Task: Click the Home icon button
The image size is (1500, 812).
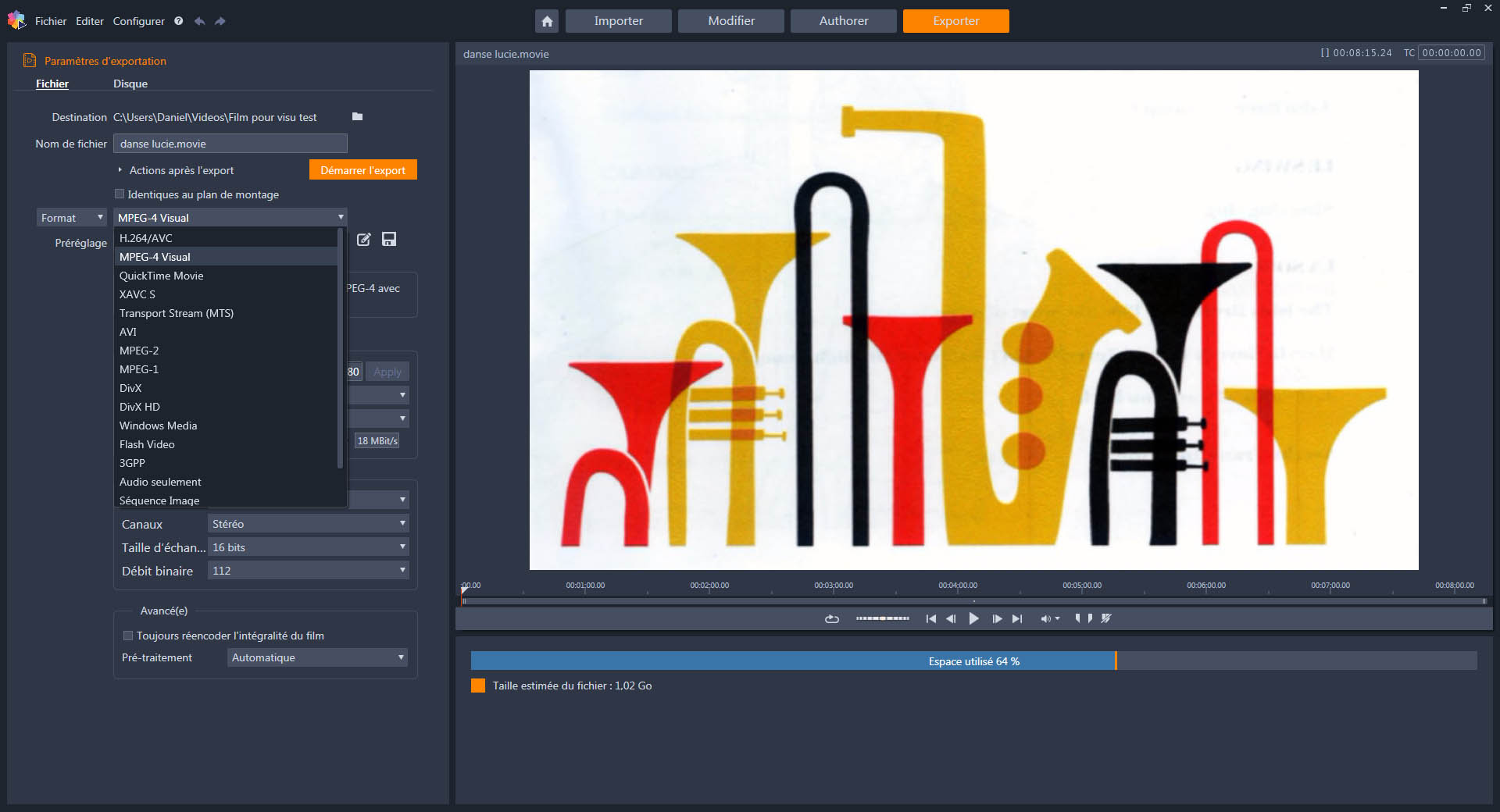Action: tap(547, 21)
